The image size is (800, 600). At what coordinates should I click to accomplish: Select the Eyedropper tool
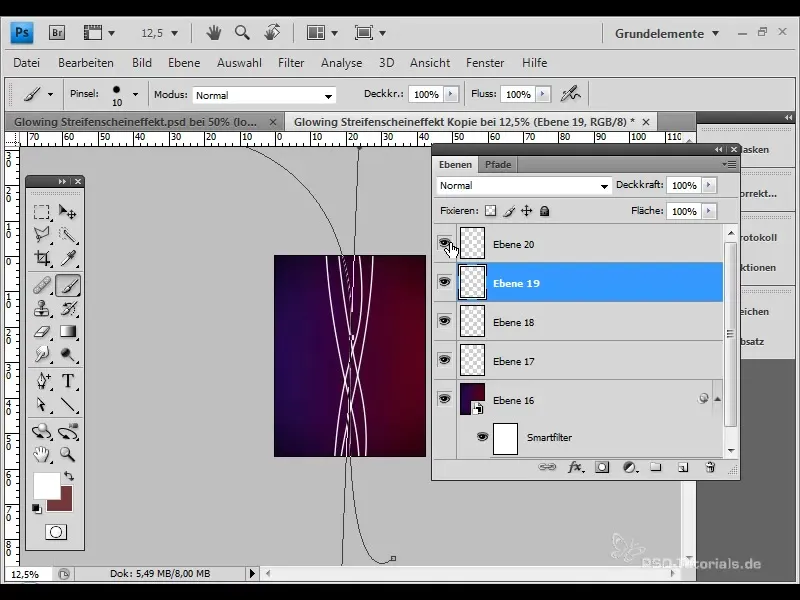tap(67, 258)
